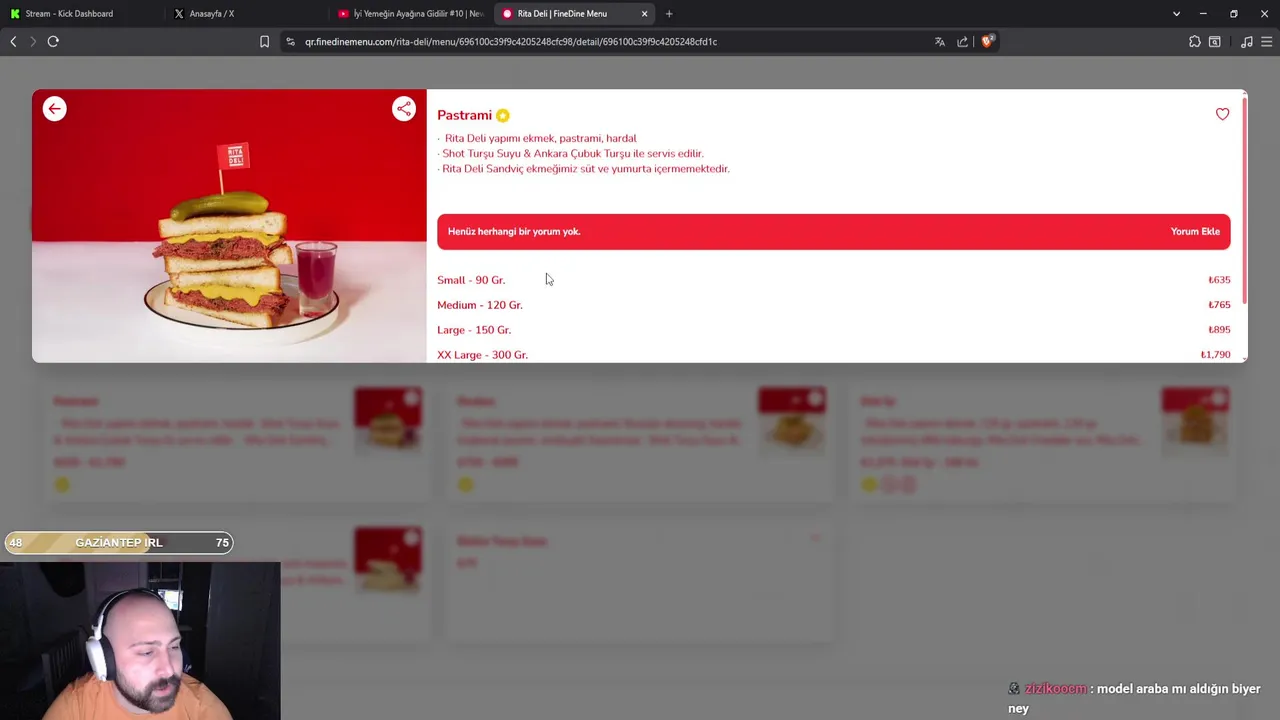This screenshot has width=1280, height=720.
Task: Toggle the browser sidebar panel icon
Action: coord(1214,41)
